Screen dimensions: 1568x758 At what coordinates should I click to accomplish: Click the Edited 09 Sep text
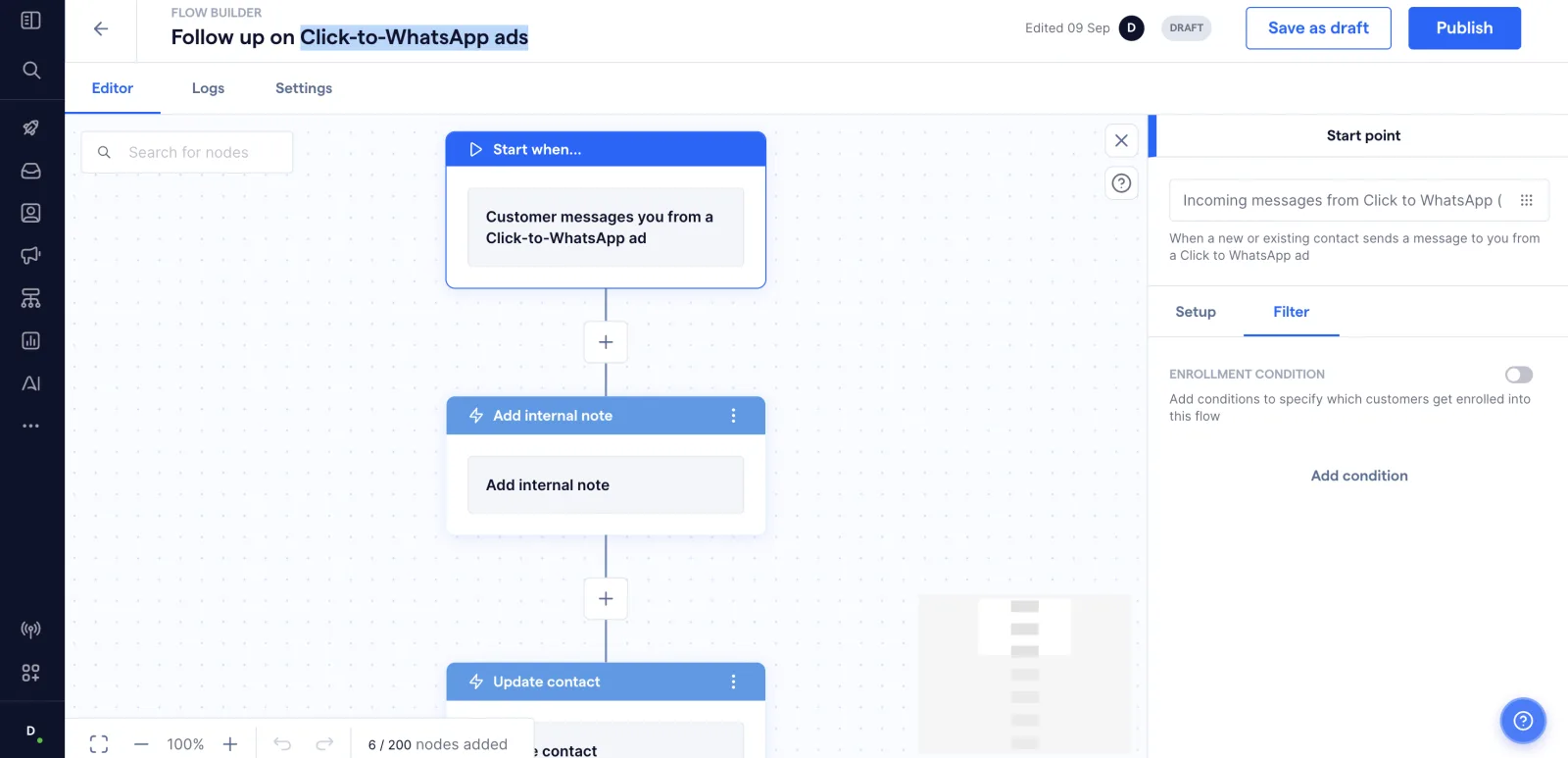click(x=1067, y=28)
